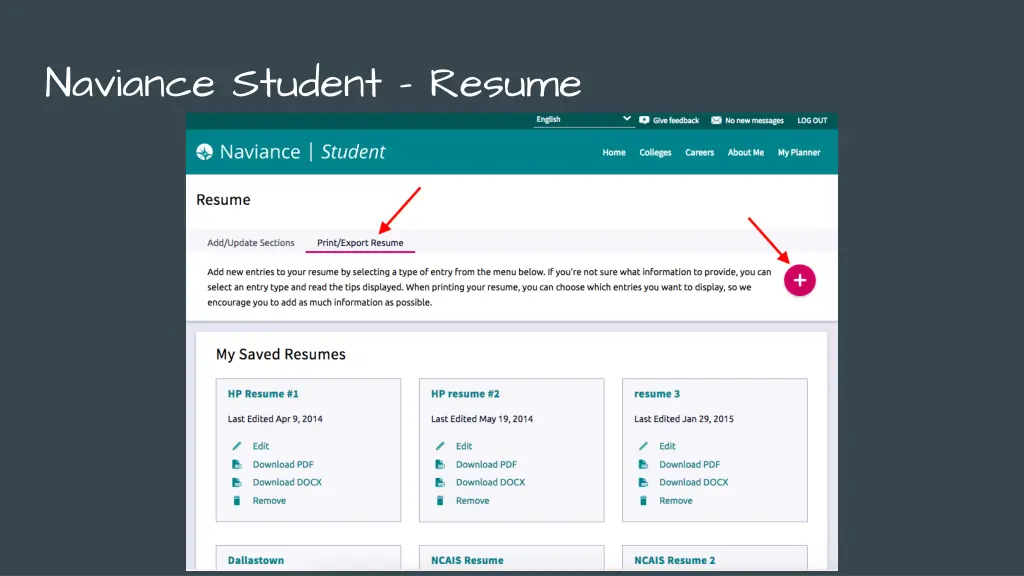1024x576 pixels.
Task: Click the Naviance Student - Resume slide title
Action: [x=313, y=83]
